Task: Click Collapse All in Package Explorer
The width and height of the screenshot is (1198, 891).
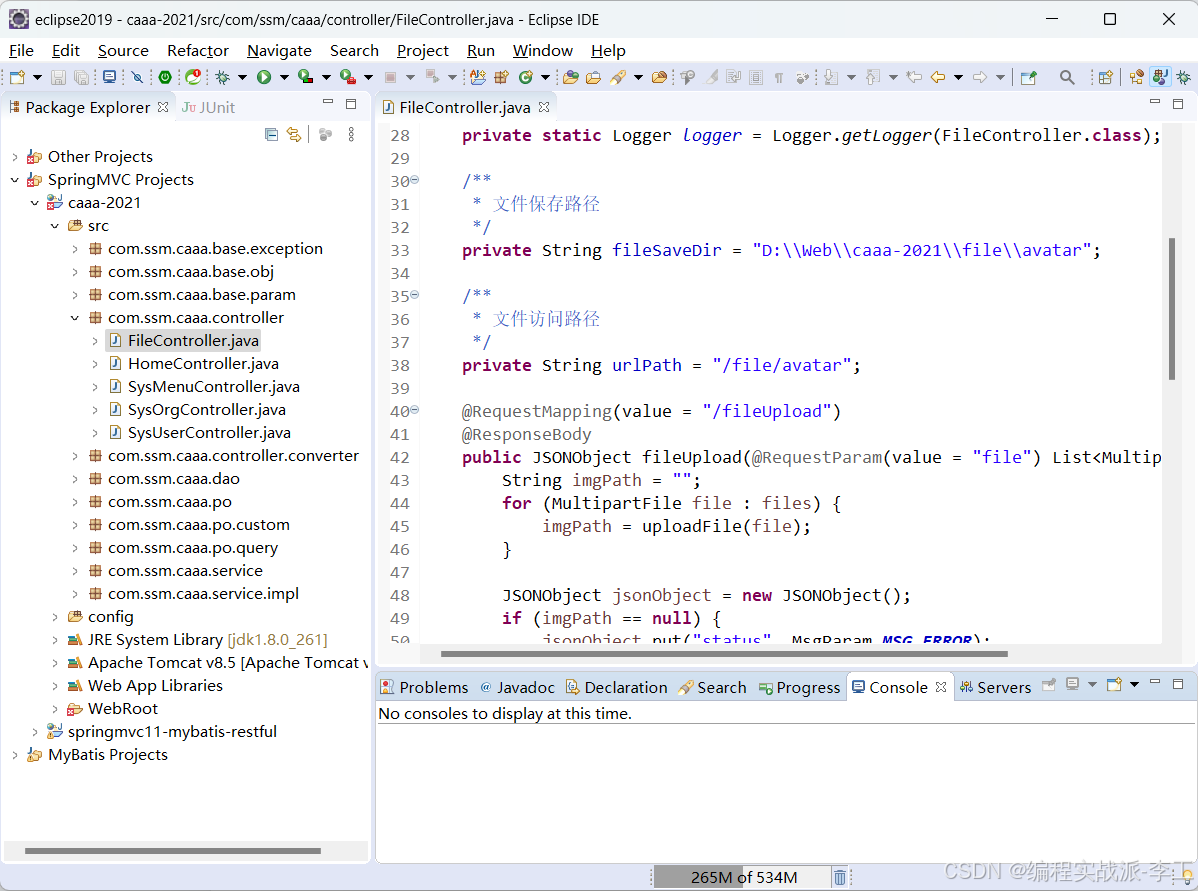Action: click(x=271, y=134)
